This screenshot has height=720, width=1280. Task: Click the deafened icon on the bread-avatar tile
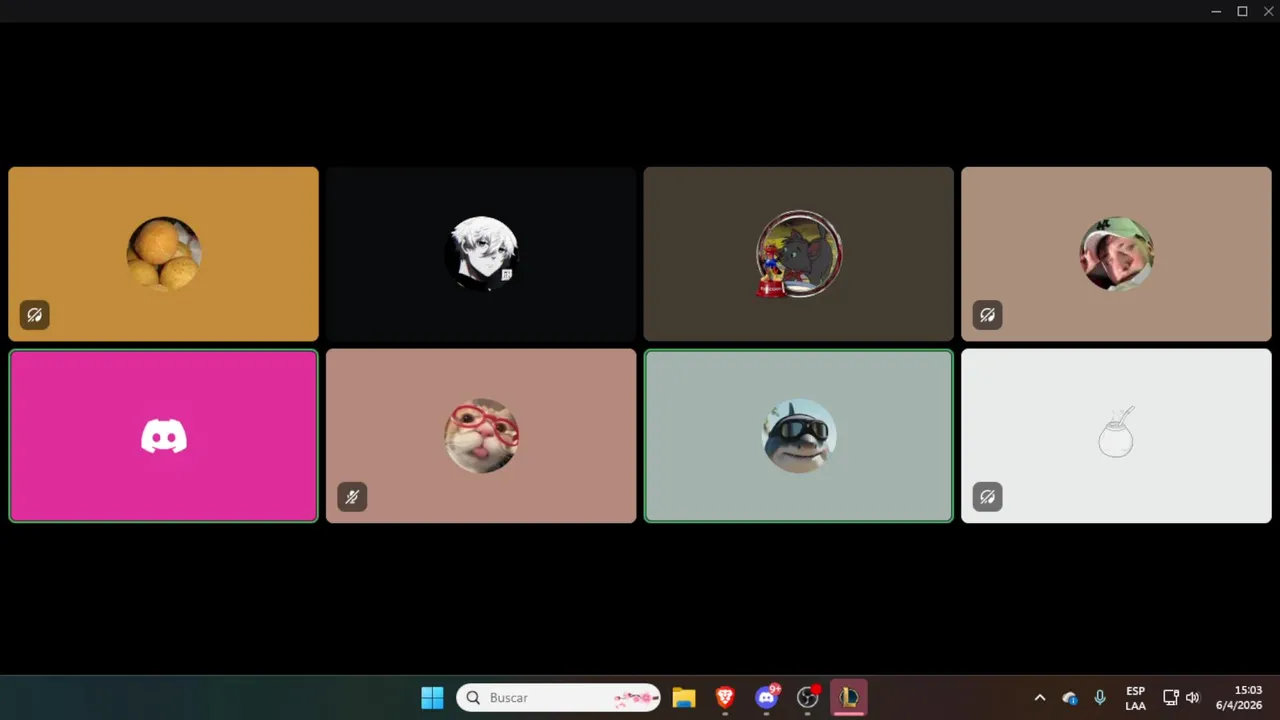(35, 315)
